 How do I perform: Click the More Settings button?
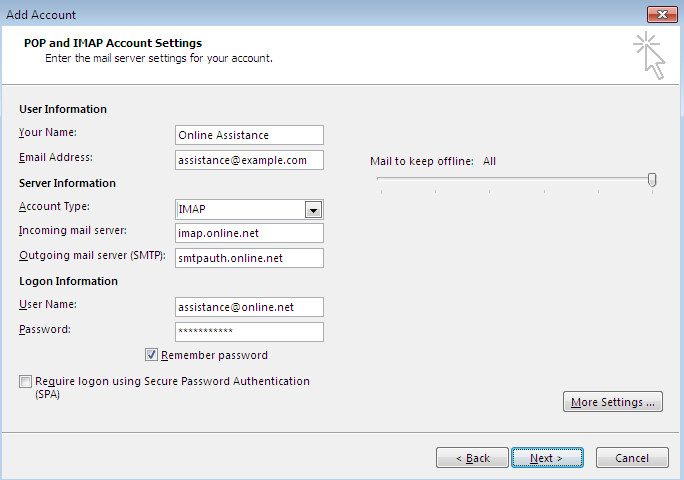(x=613, y=402)
